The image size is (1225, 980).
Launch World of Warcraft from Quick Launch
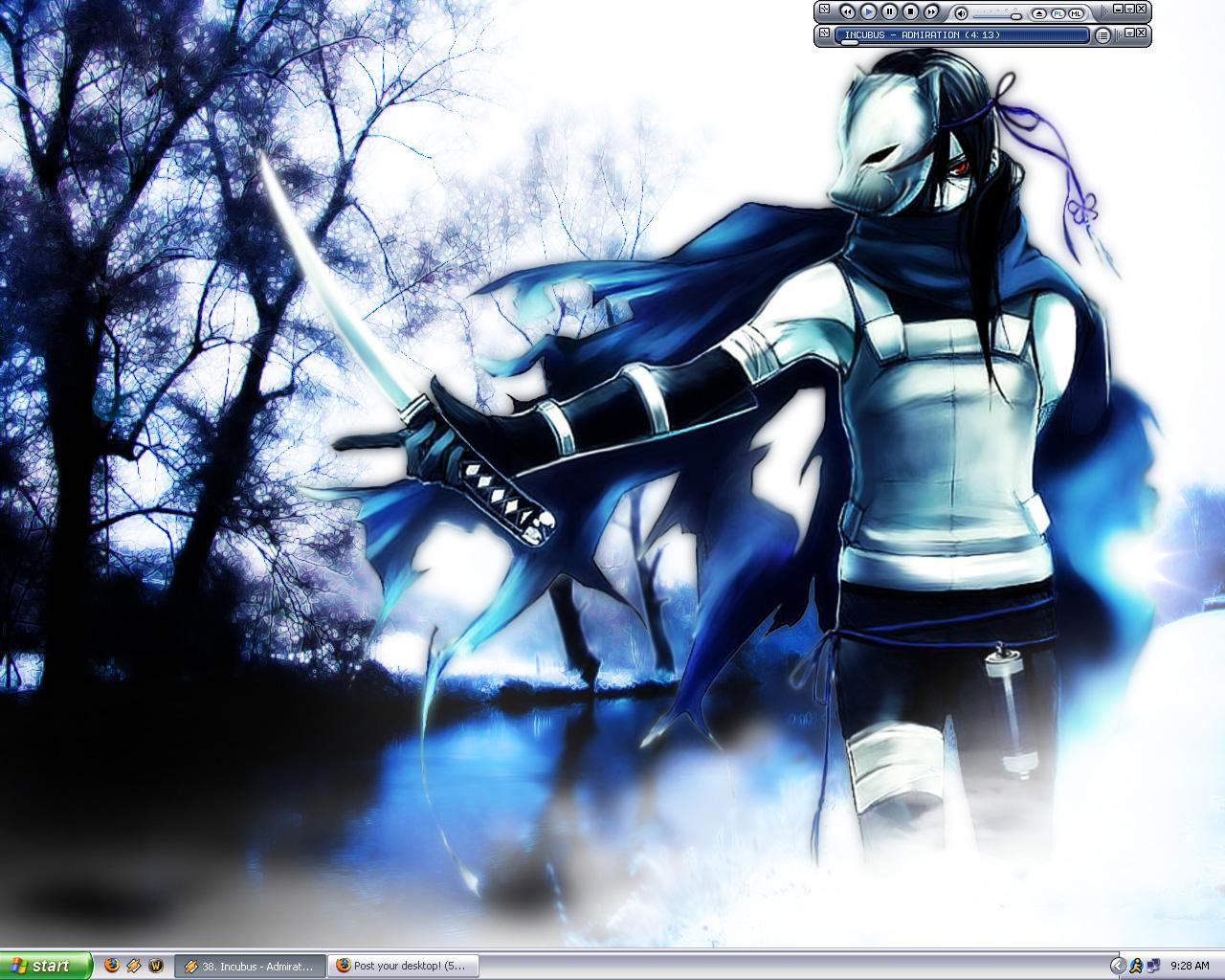[x=157, y=966]
